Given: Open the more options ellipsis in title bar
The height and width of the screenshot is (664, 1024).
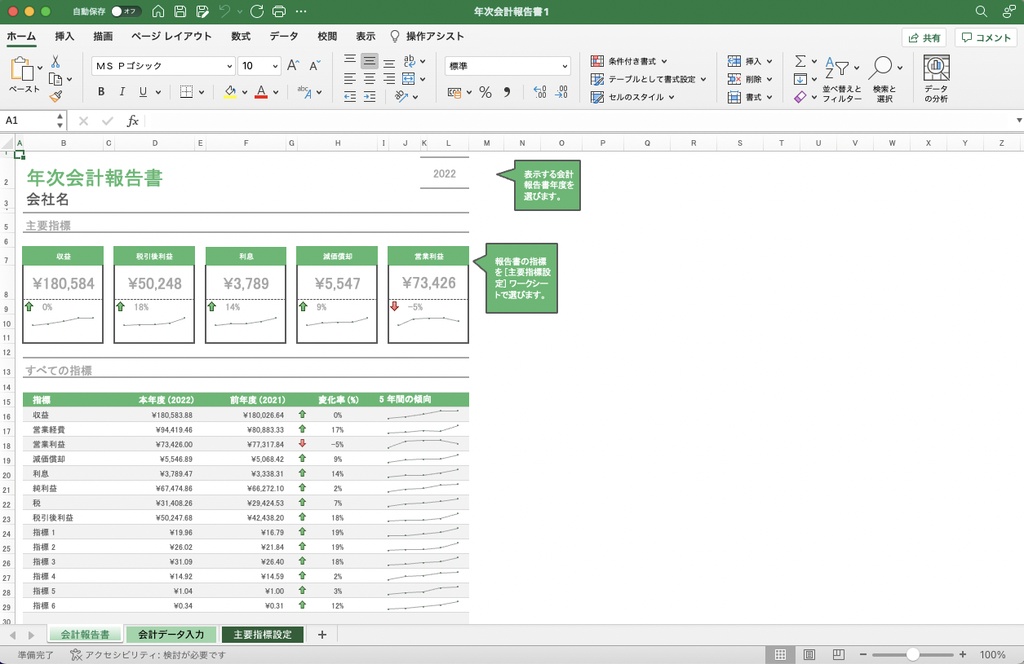Looking at the screenshot, I should click(x=301, y=11).
